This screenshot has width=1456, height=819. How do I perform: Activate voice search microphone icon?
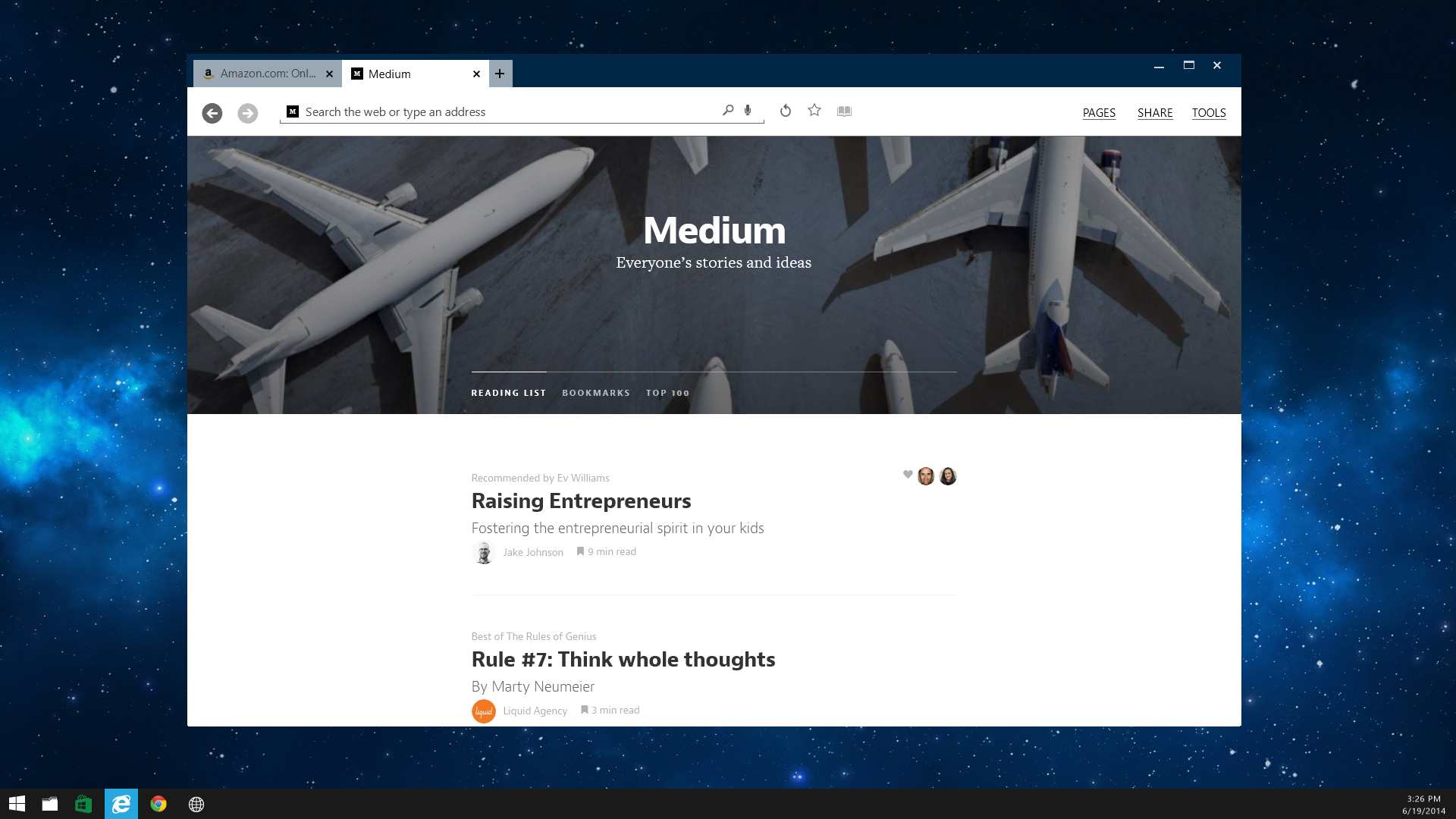click(x=748, y=111)
